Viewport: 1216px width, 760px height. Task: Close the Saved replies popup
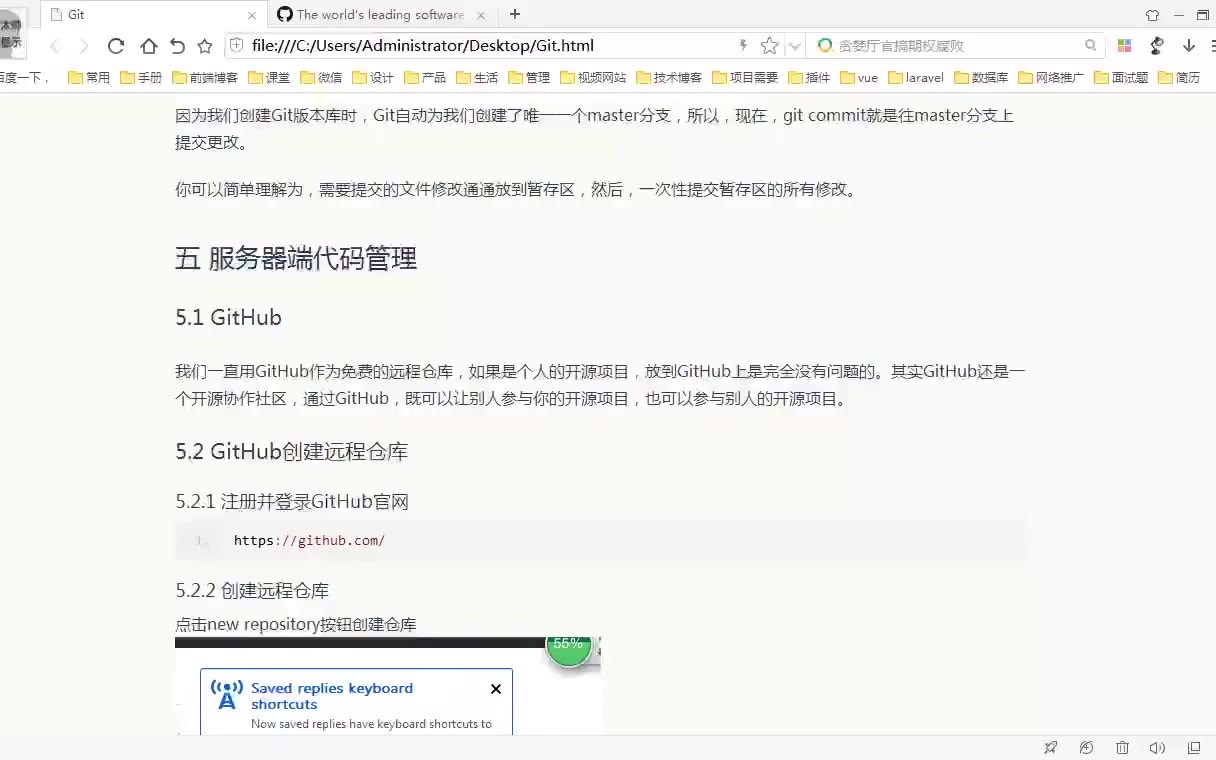point(496,689)
